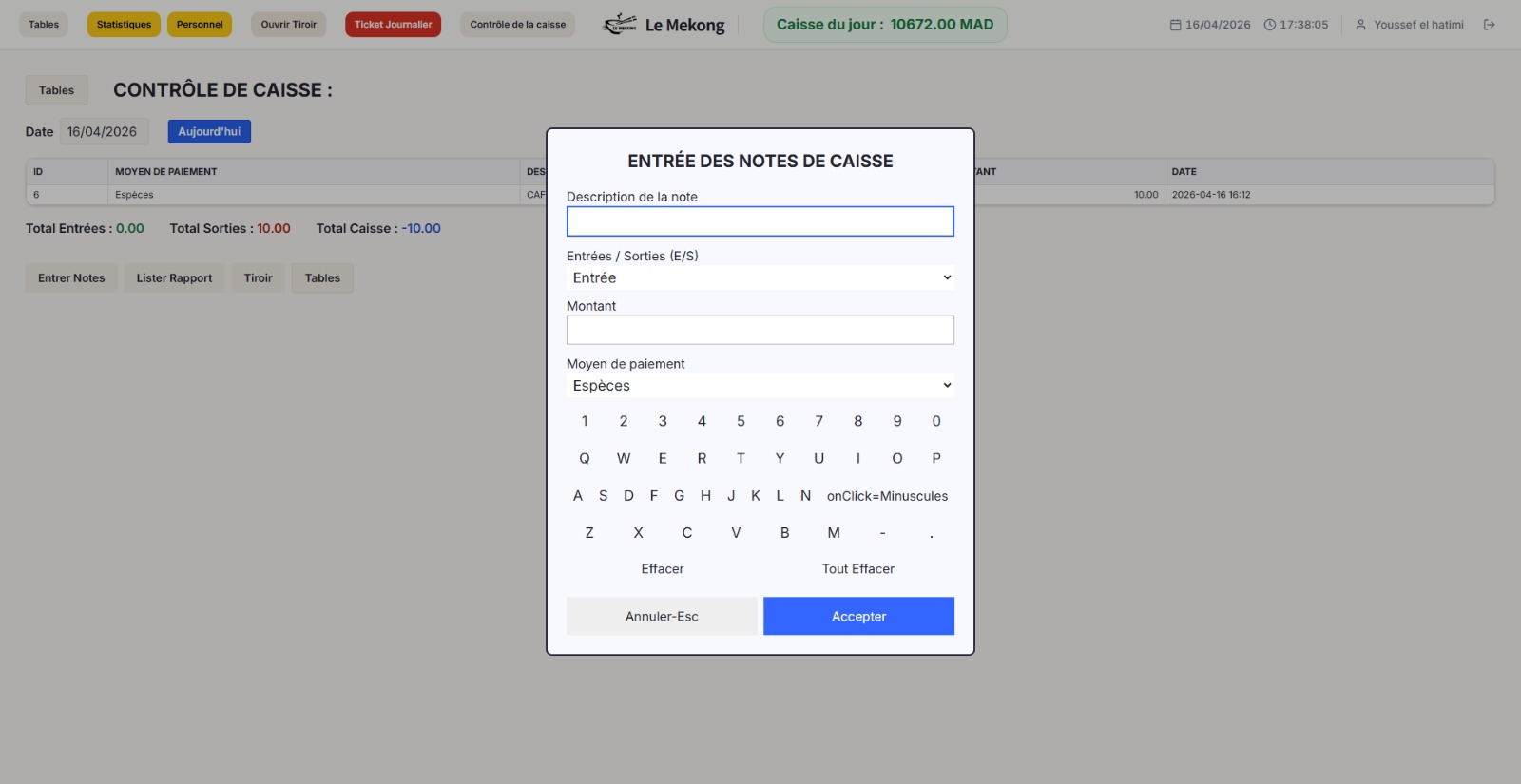Screen dimensions: 1521x784
Task: Focus the Description de la note field
Action: click(x=760, y=221)
